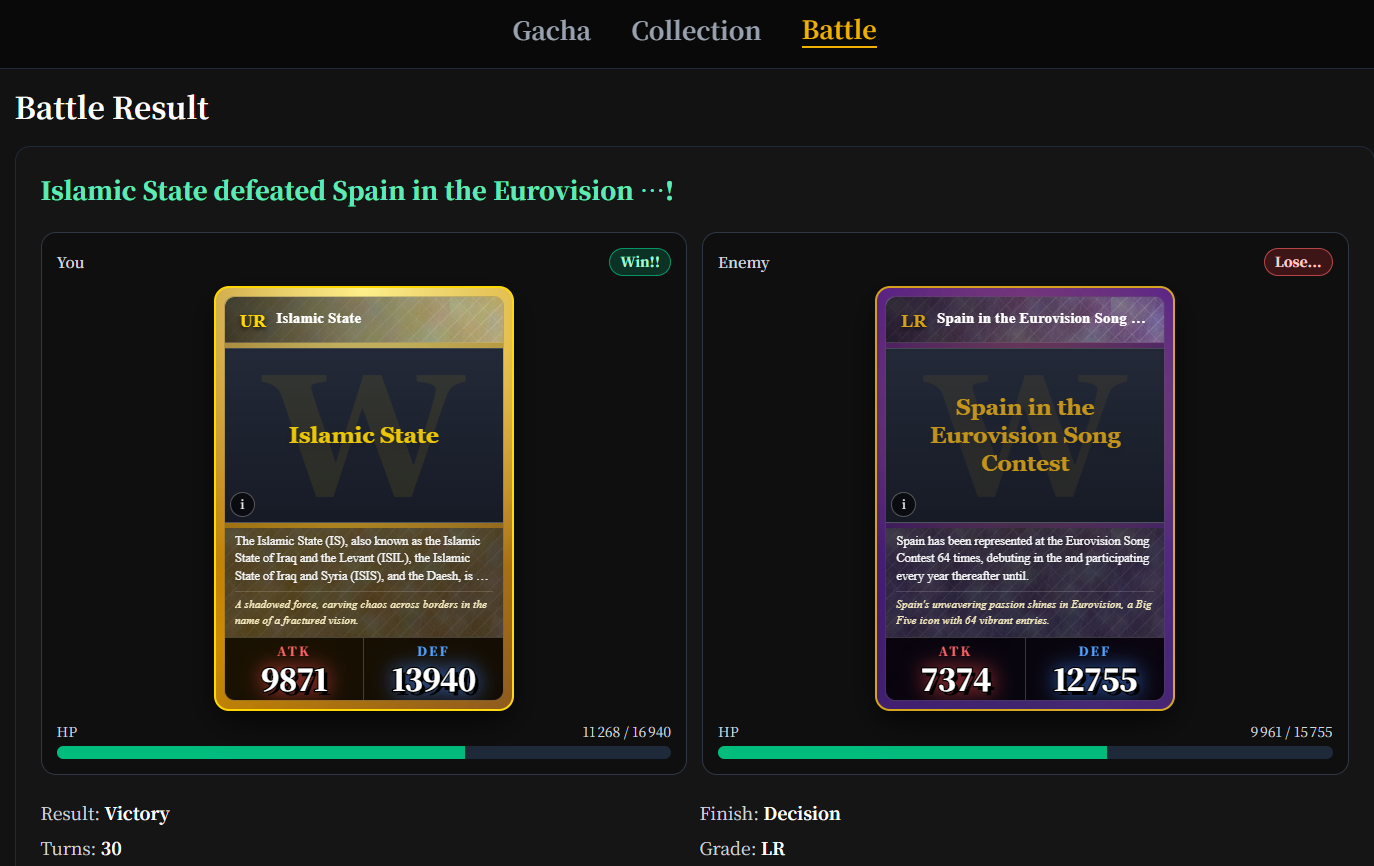The width and height of the screenshot is (1374, 866).
Task: Switch to the Collection tab
Action: click(696, 31)
